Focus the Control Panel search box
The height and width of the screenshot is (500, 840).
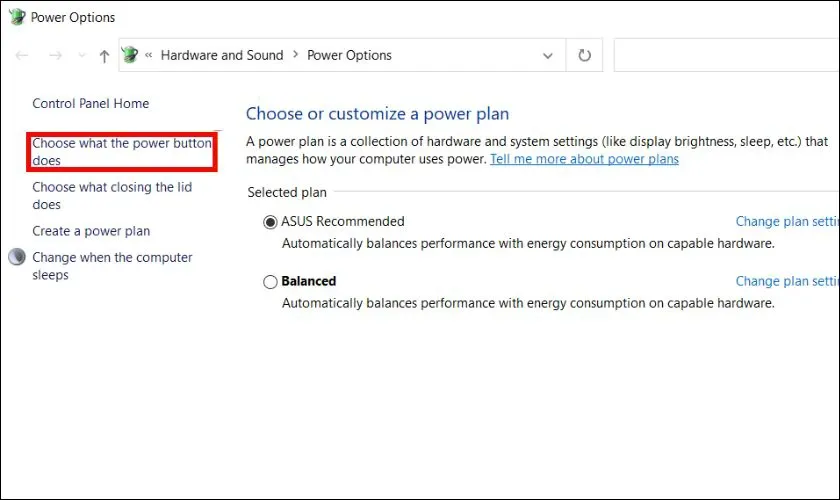[x=727, y=55]
